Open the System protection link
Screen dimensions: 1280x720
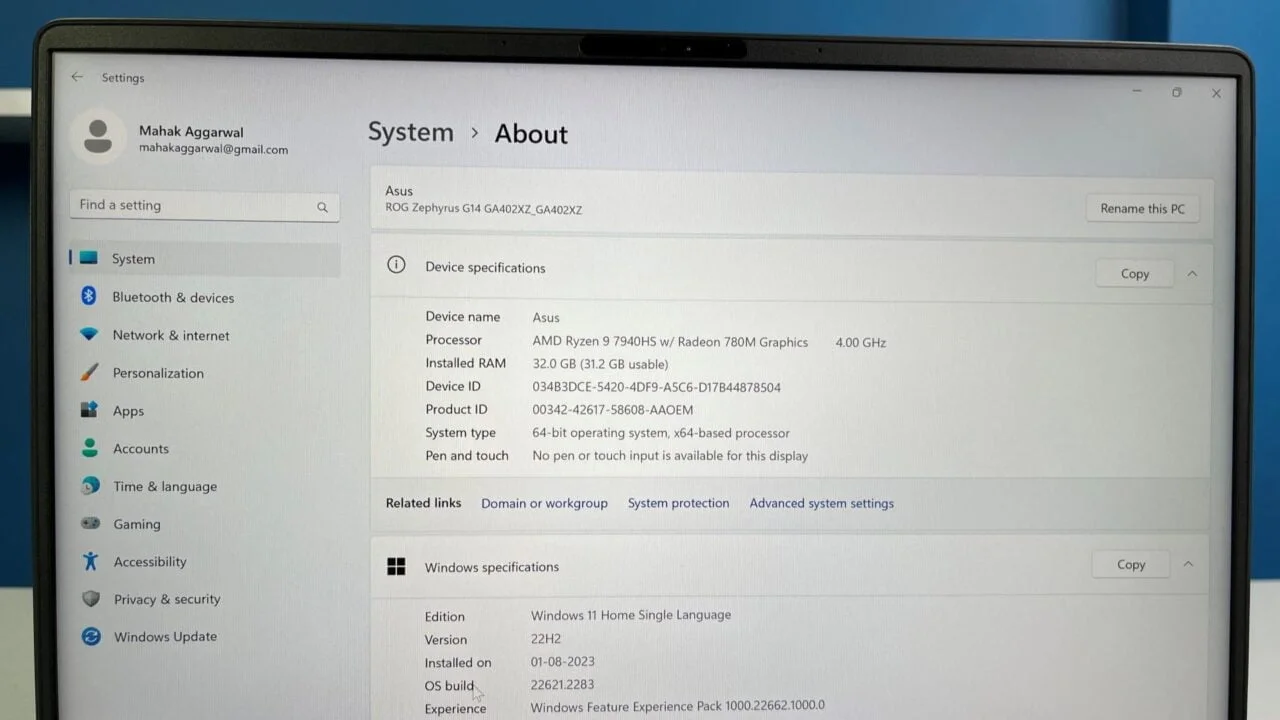(x=678, y=503)
